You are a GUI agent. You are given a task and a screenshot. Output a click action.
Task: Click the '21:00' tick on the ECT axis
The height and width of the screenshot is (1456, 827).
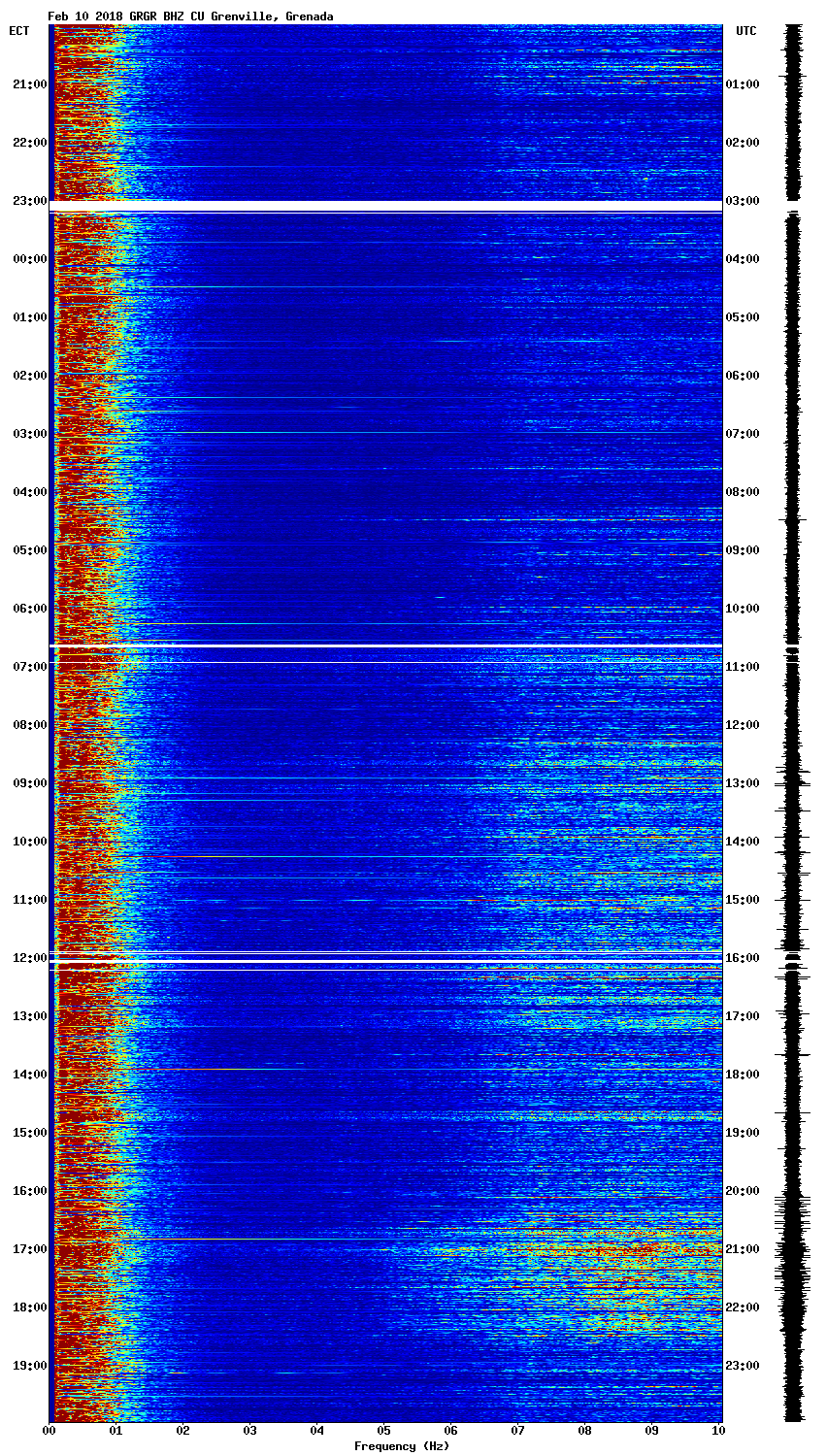coord(29,84)
